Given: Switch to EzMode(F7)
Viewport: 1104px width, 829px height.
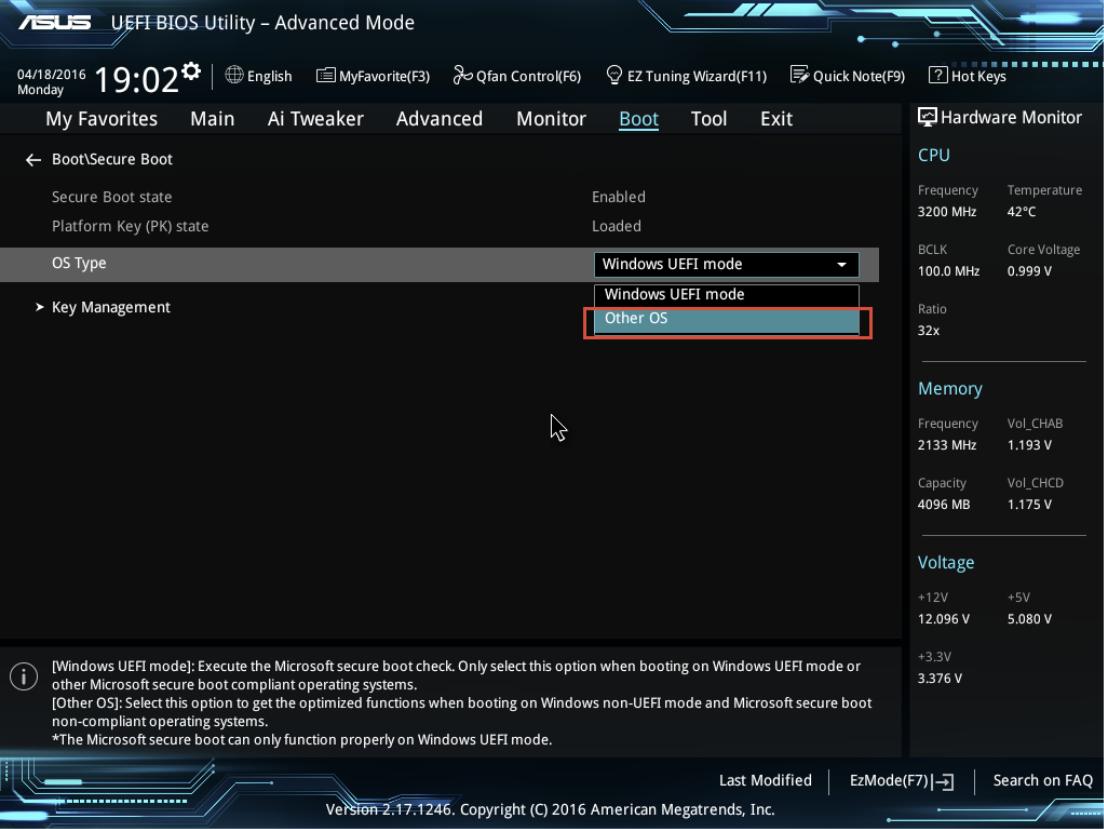Looking at the screenshot, I should coord(902,781).
